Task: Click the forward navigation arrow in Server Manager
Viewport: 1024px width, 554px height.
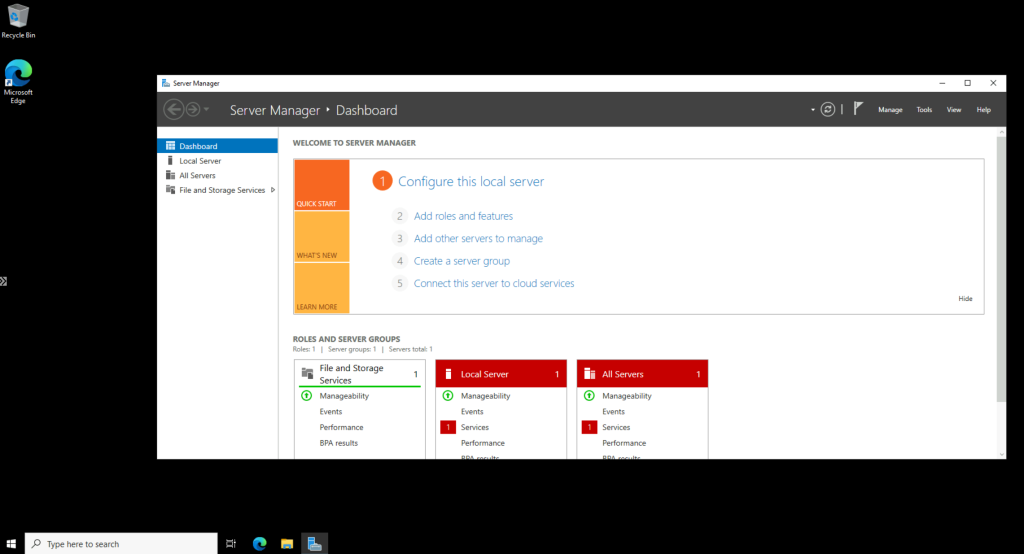Action: click(x=193, y=109)
